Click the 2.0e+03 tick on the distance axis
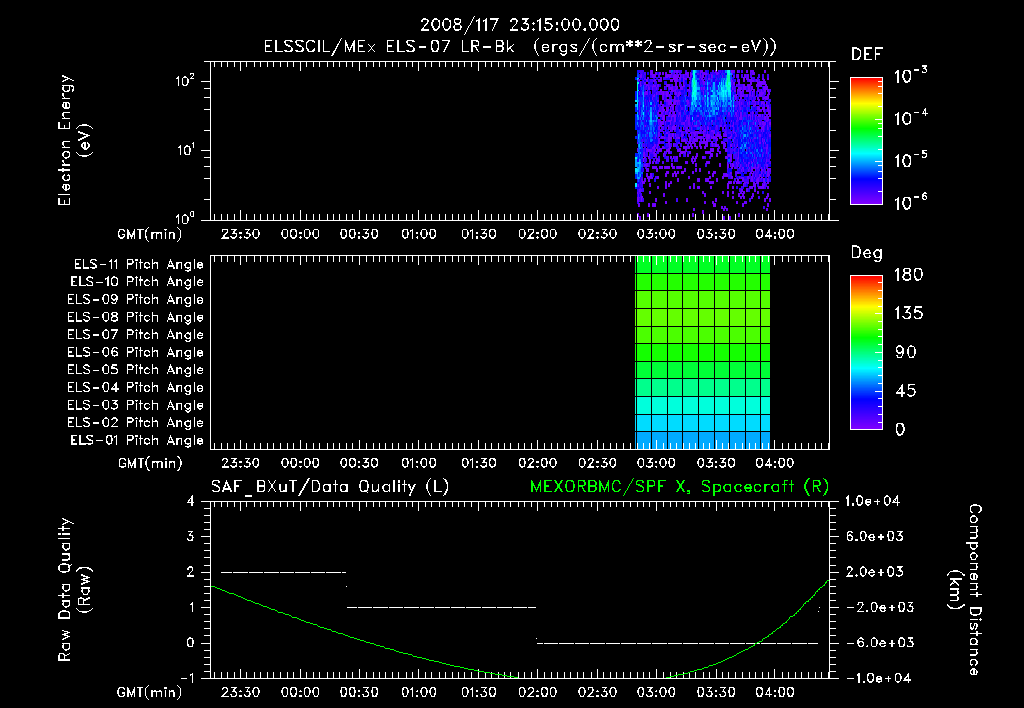Image resolution: width=1024 pixels, height=708 pixels. click(x=875, y=572)
